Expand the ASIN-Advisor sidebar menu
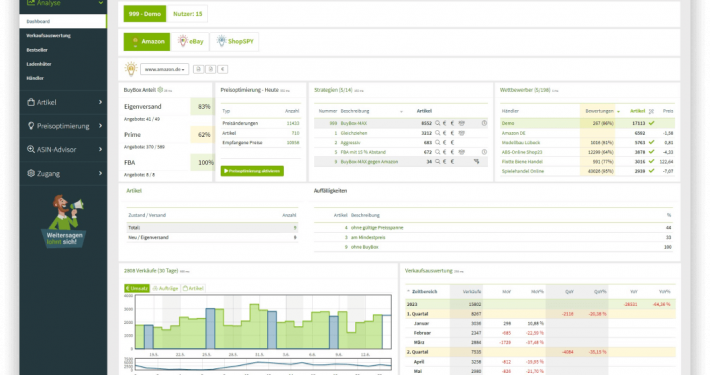 tap(63, 149)
